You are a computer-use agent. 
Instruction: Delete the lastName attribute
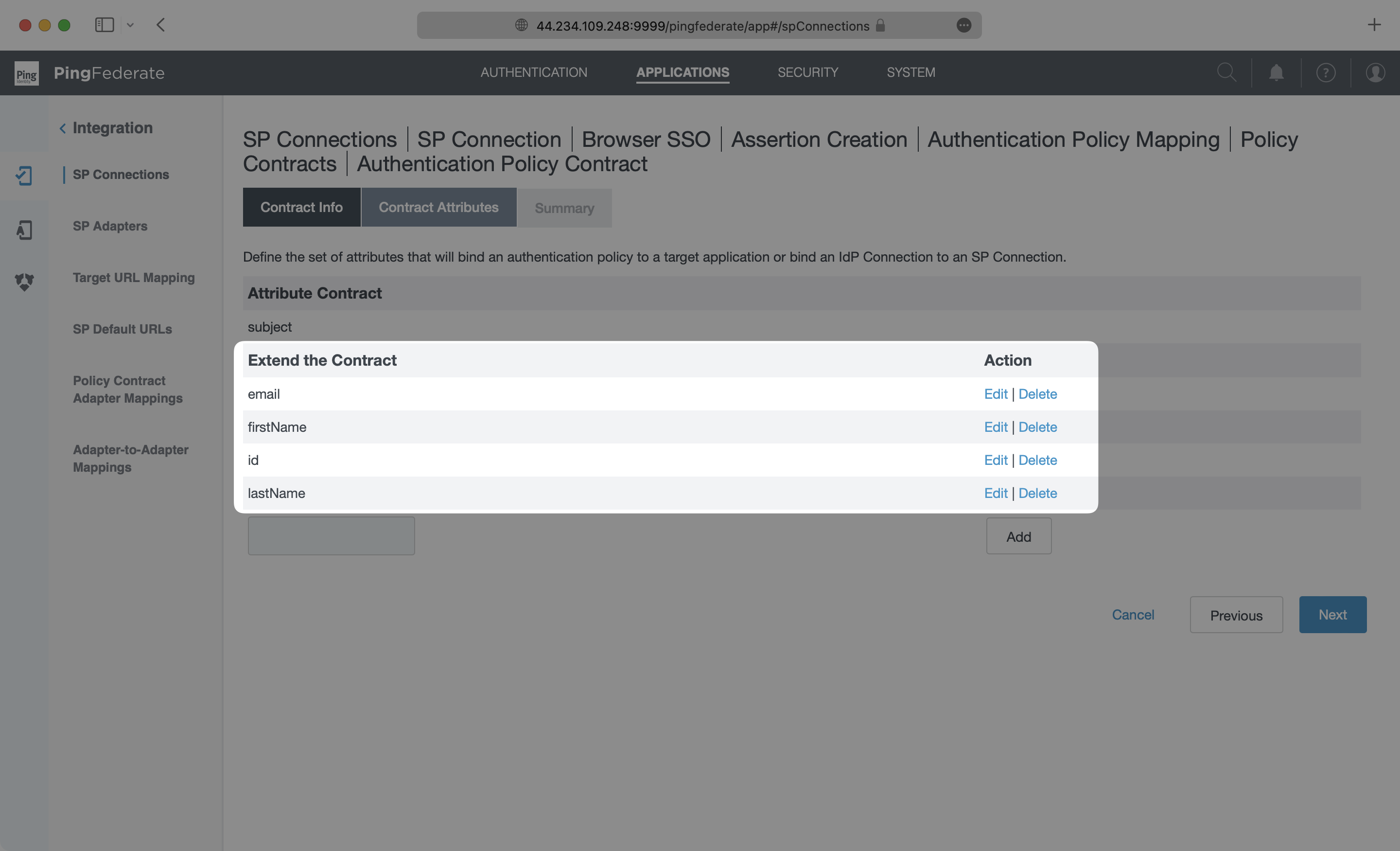coord(1037,493)
